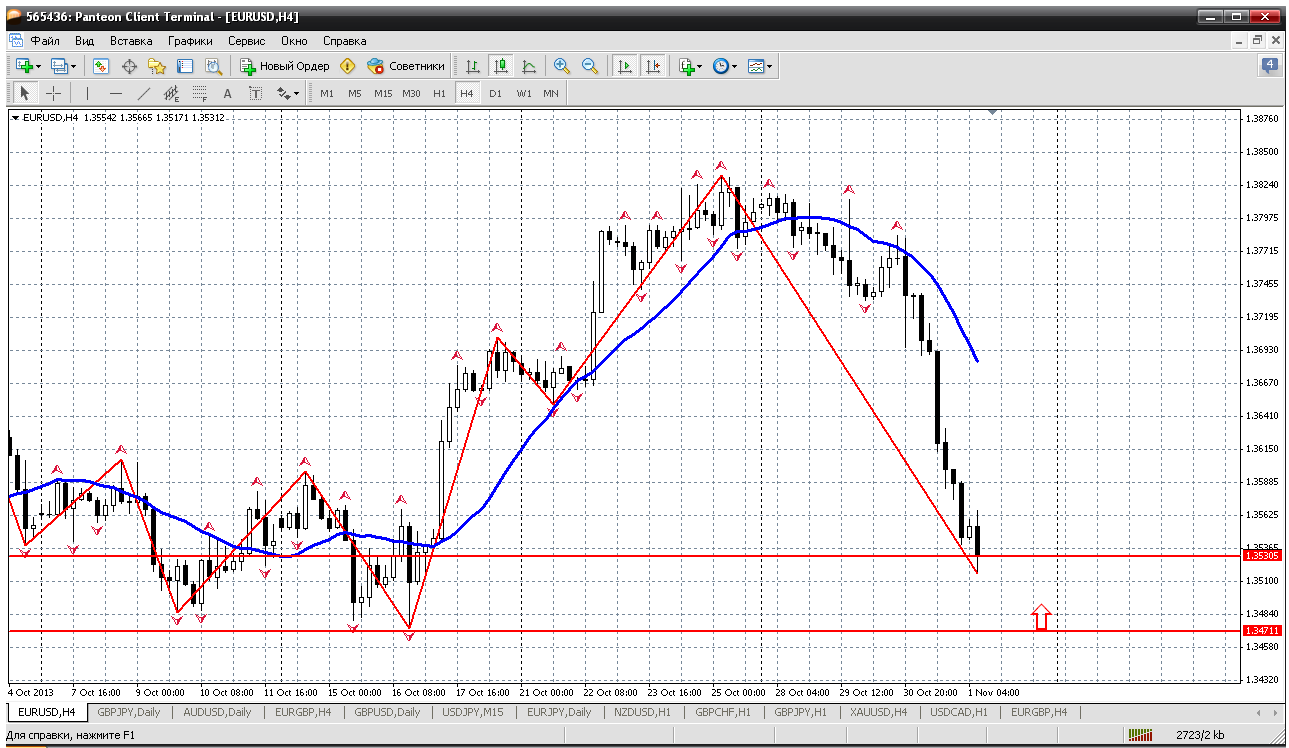
Task: Switch chart to candlesticks
Action: [501, 66]
